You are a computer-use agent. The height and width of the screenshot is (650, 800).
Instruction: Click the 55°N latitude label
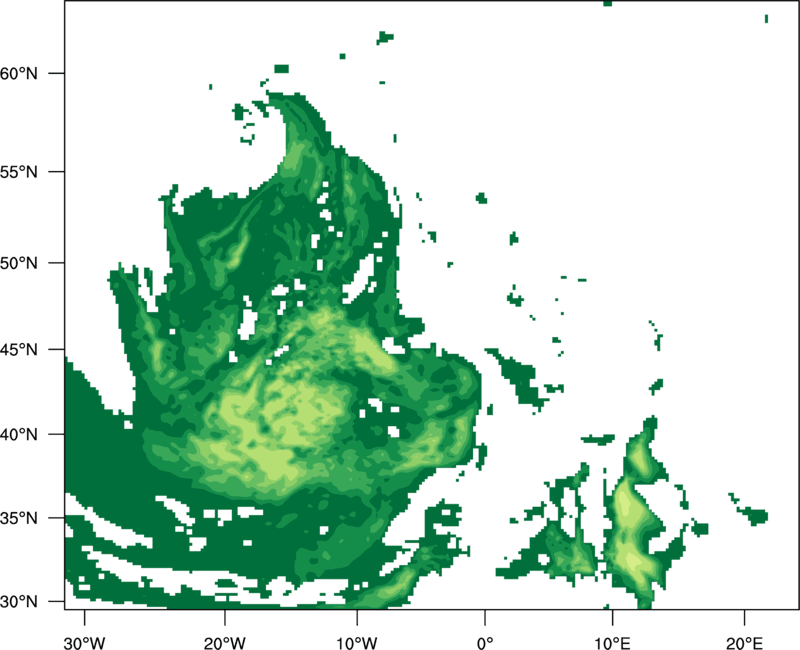[19, 172]
